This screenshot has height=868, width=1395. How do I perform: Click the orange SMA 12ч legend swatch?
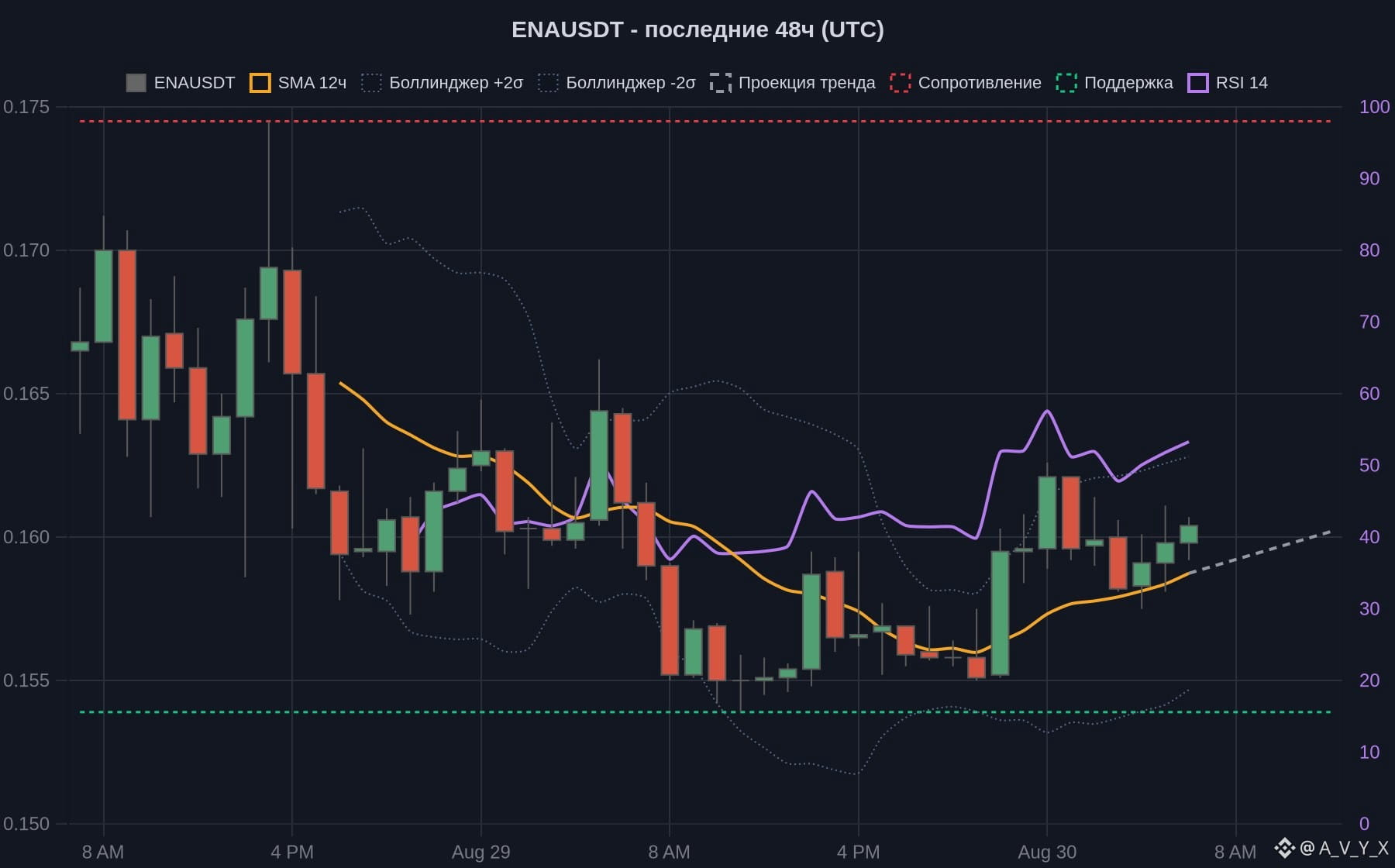coord(260,83)
